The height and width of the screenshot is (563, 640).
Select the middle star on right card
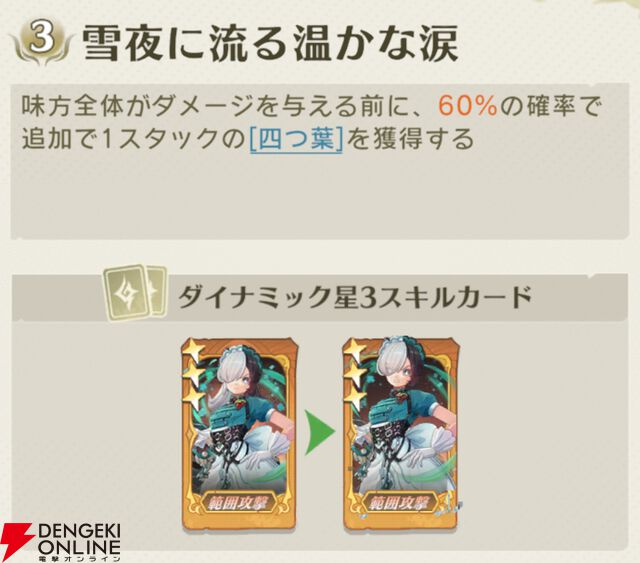tap(355, 374)
